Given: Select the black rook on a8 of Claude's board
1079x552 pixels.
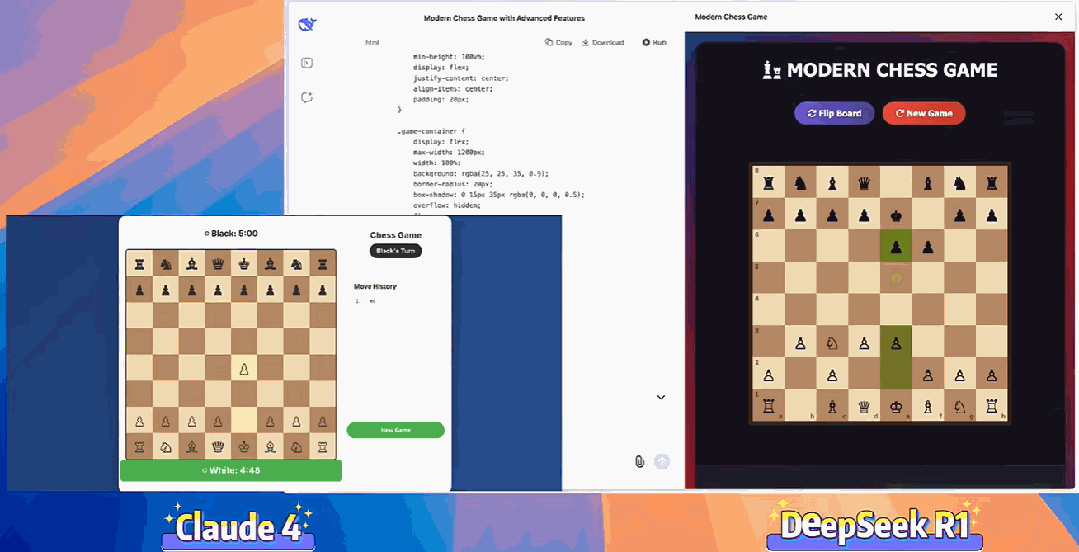Looking at the screenshot, I should [x=139, y=263].
